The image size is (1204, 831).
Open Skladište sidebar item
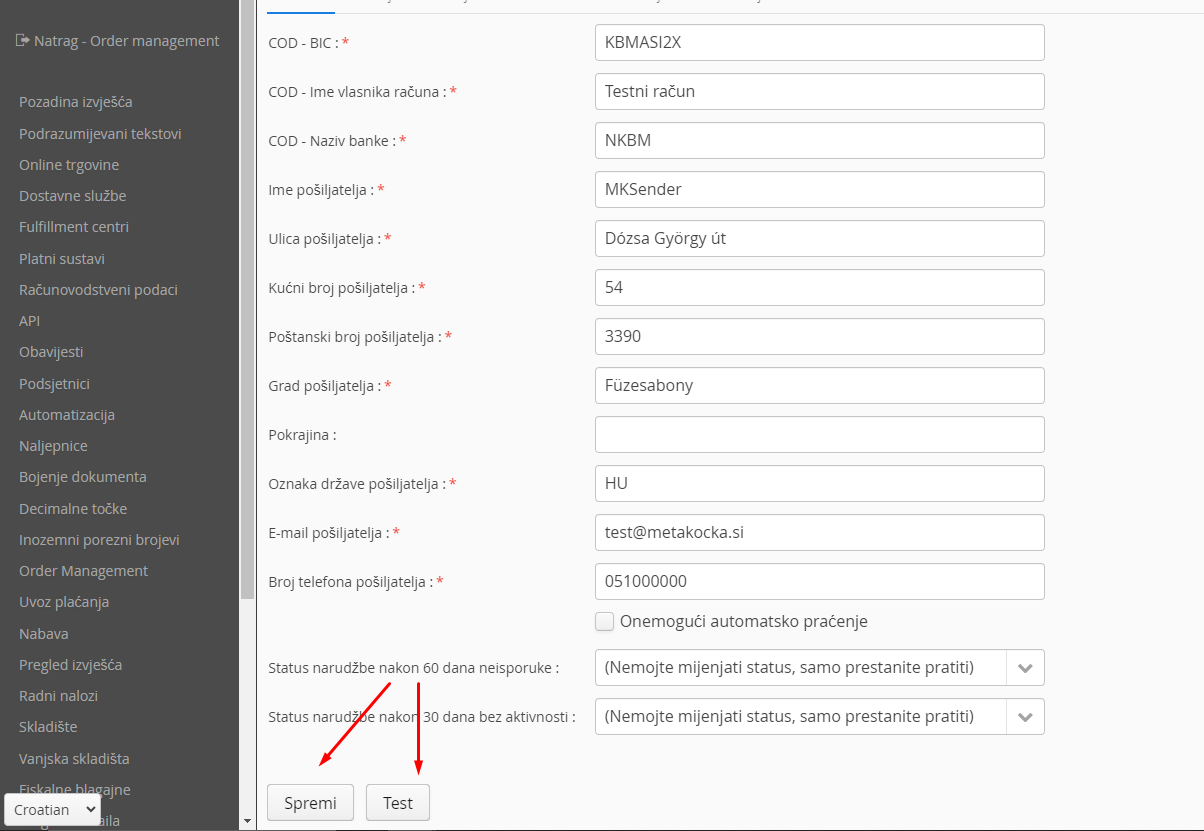[x=48, y=727]
